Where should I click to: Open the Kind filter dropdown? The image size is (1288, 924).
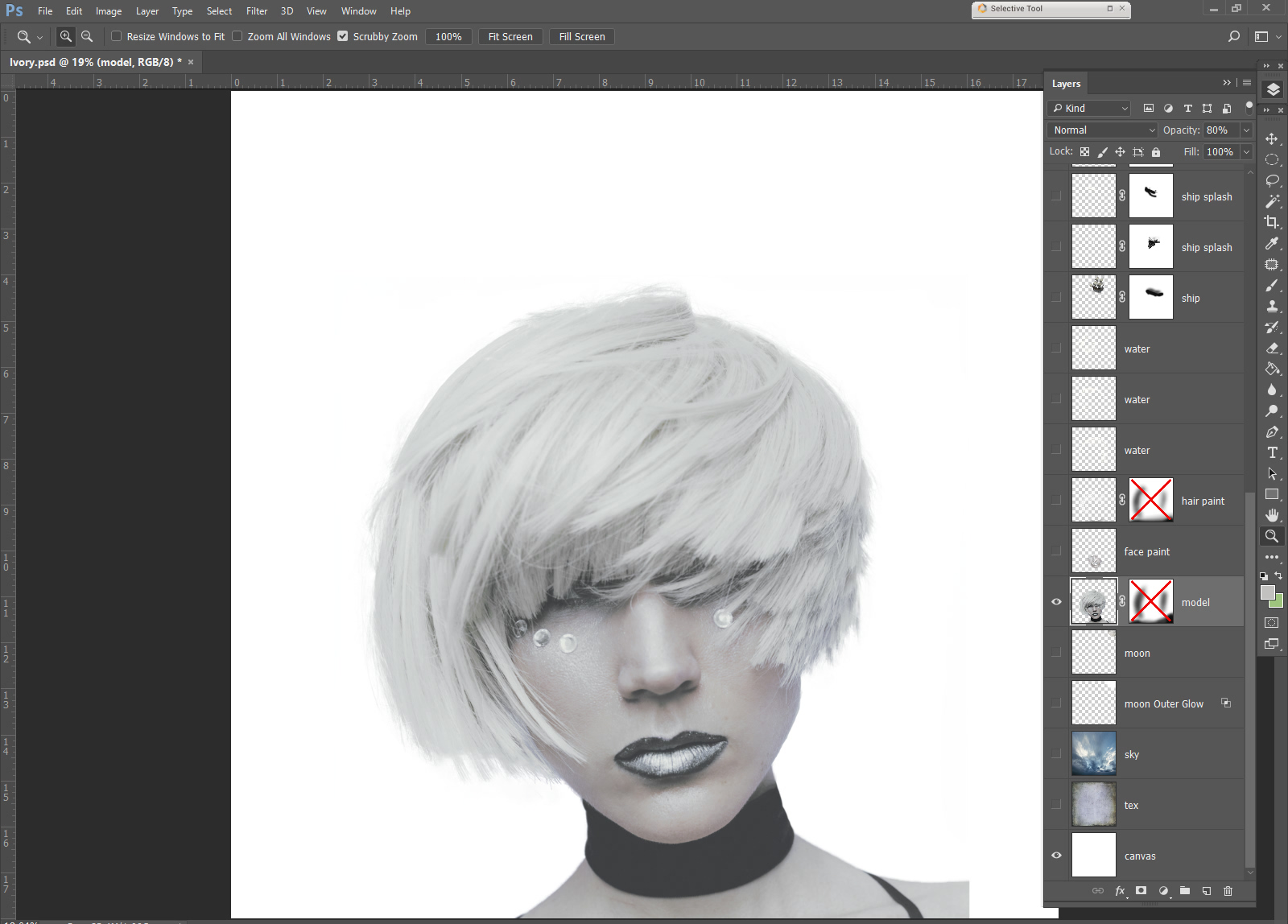coord(1090,108)
